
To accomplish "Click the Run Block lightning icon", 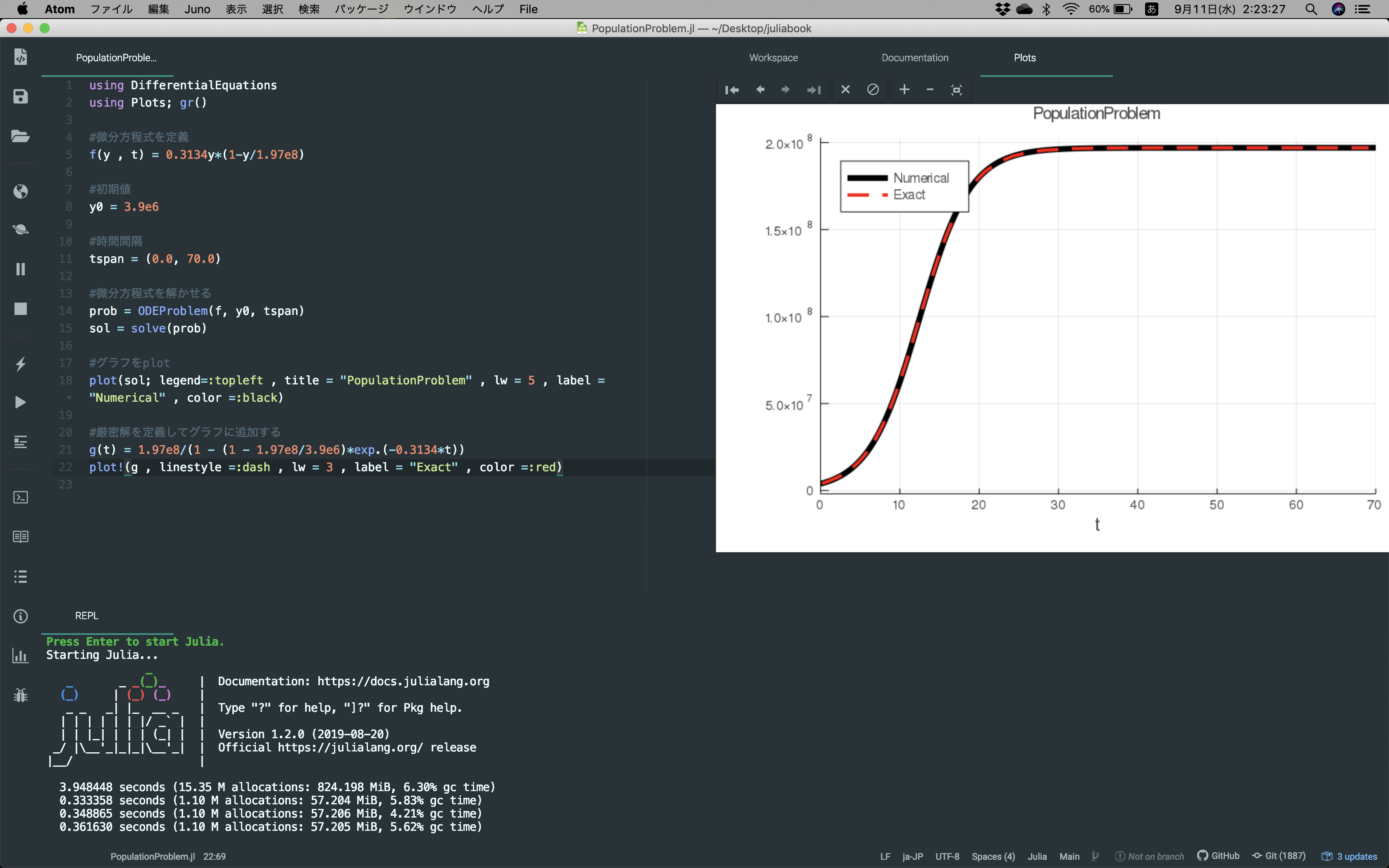I will click(21, 364).
